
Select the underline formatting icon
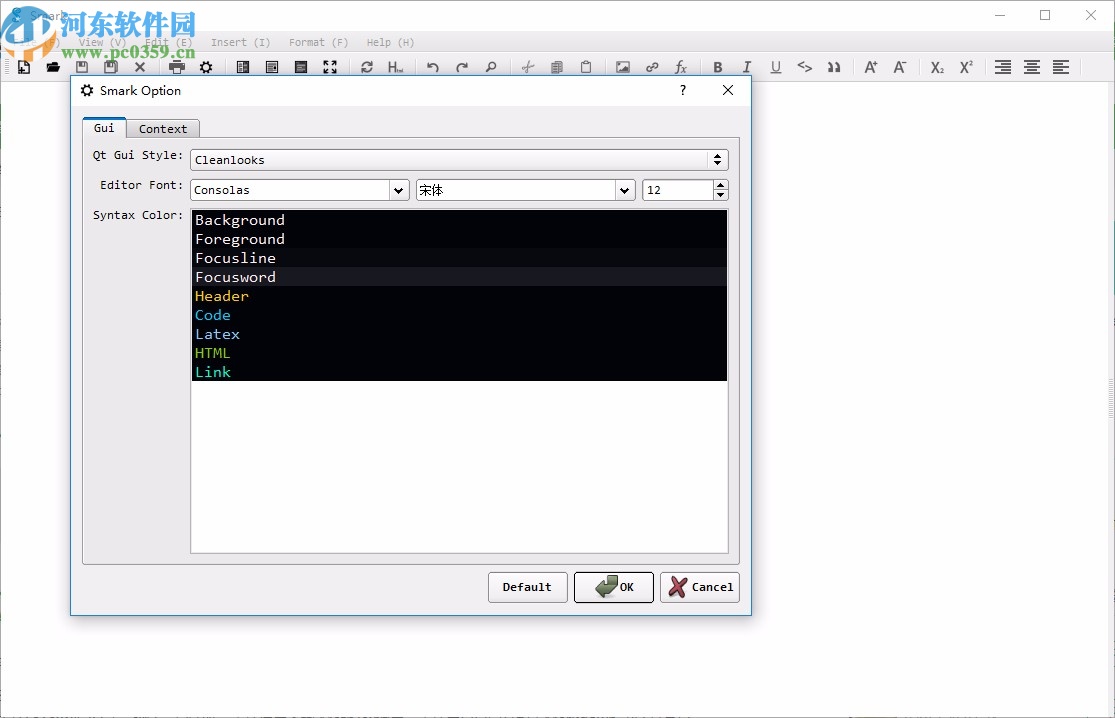776,67
